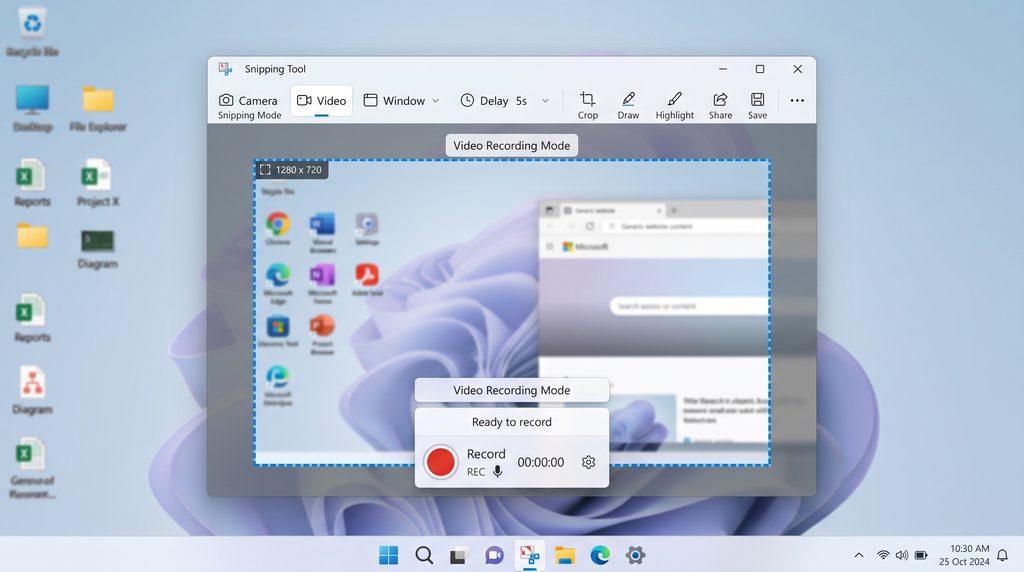Open Settings gear on taskbar
Screen dimensions: 1024x572
(635, 555)
